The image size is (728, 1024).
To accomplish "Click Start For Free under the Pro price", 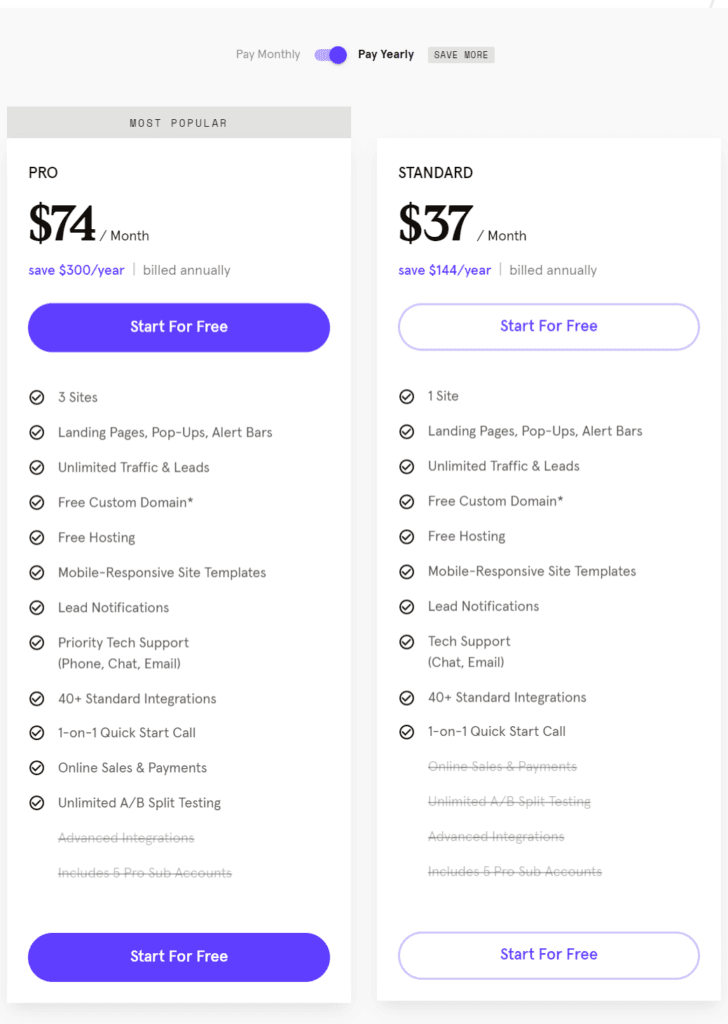I will (178, 327).
